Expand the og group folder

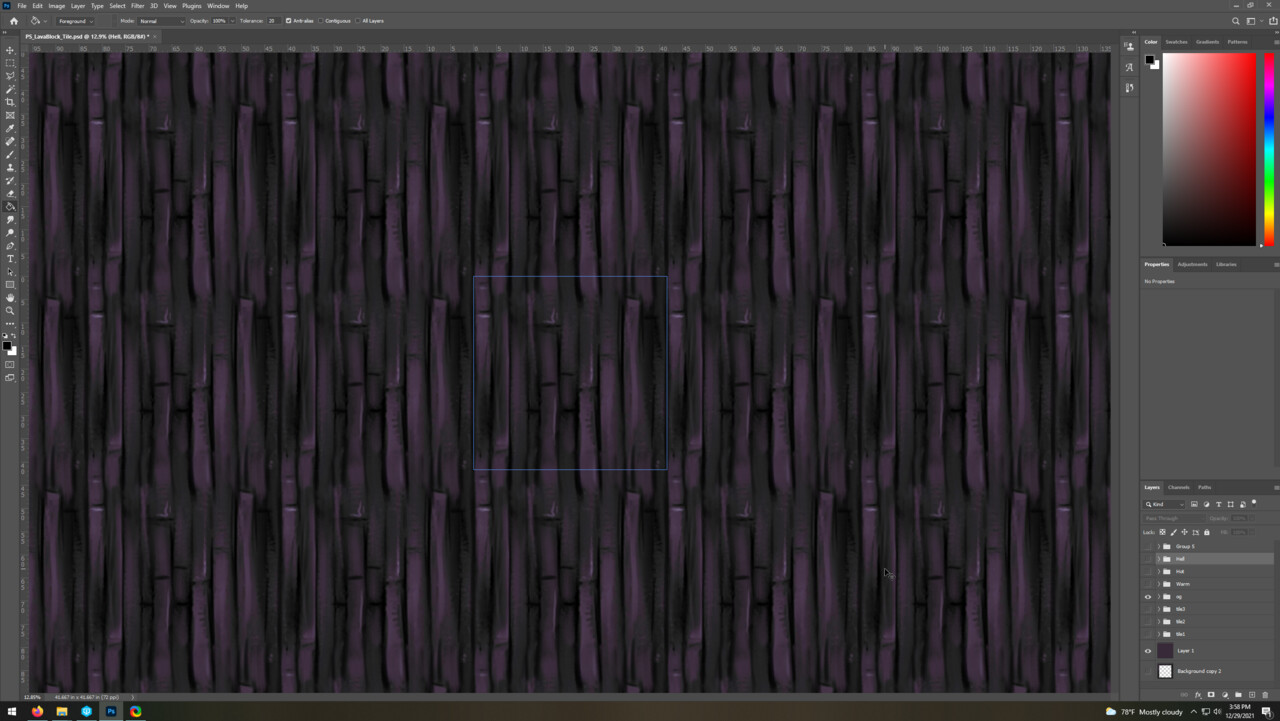click(1159, 597)
